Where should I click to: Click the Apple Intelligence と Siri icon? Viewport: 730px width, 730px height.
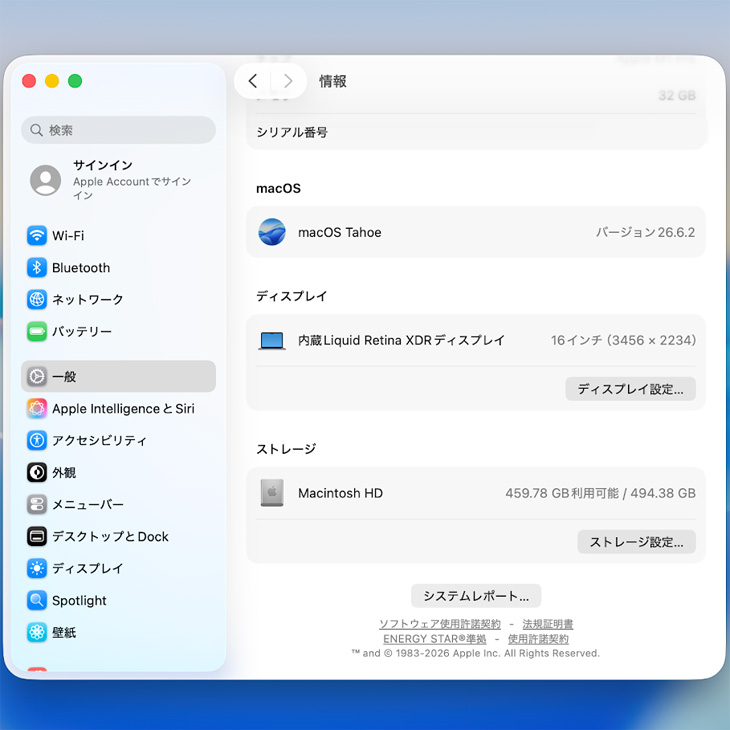pyautogui.click(x=37, y=408)
